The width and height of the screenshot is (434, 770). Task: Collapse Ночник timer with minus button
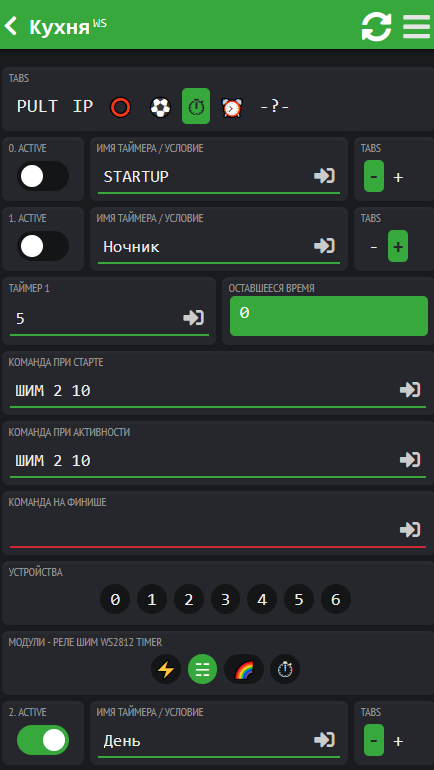click(374, 247)
